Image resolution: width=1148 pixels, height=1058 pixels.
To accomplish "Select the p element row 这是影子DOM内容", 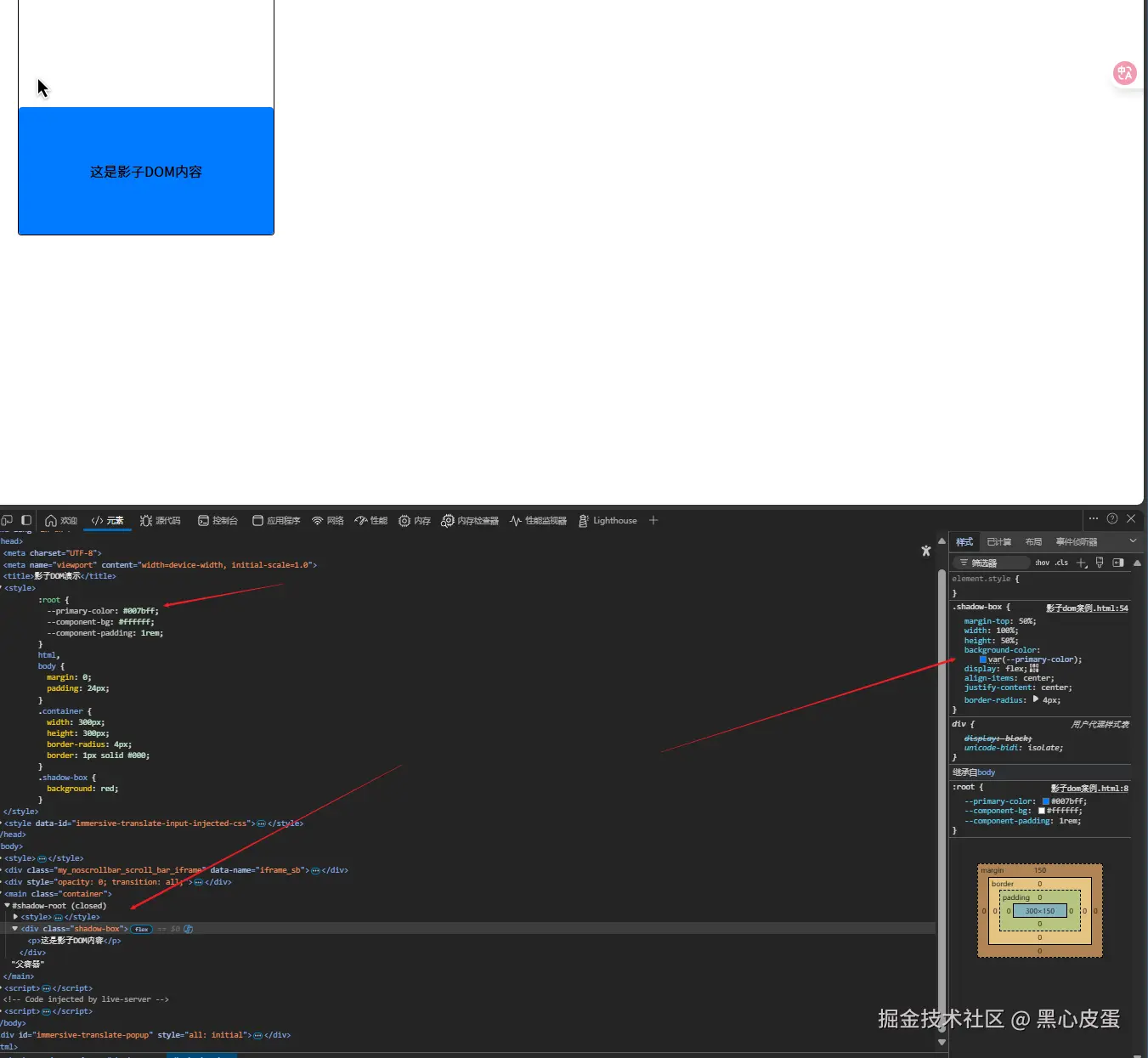I will (x=74, y=941).
